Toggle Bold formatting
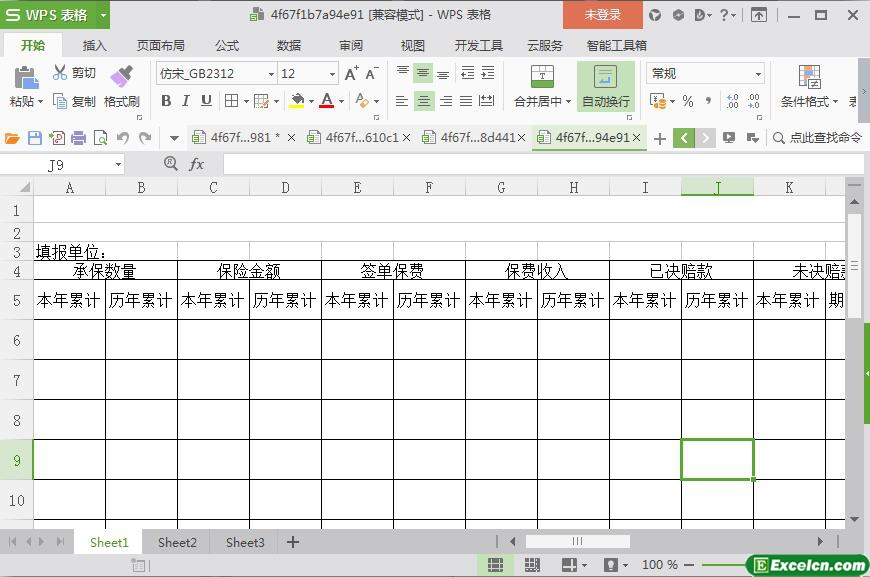Viewport: 870px width, 577px height. 166,101
